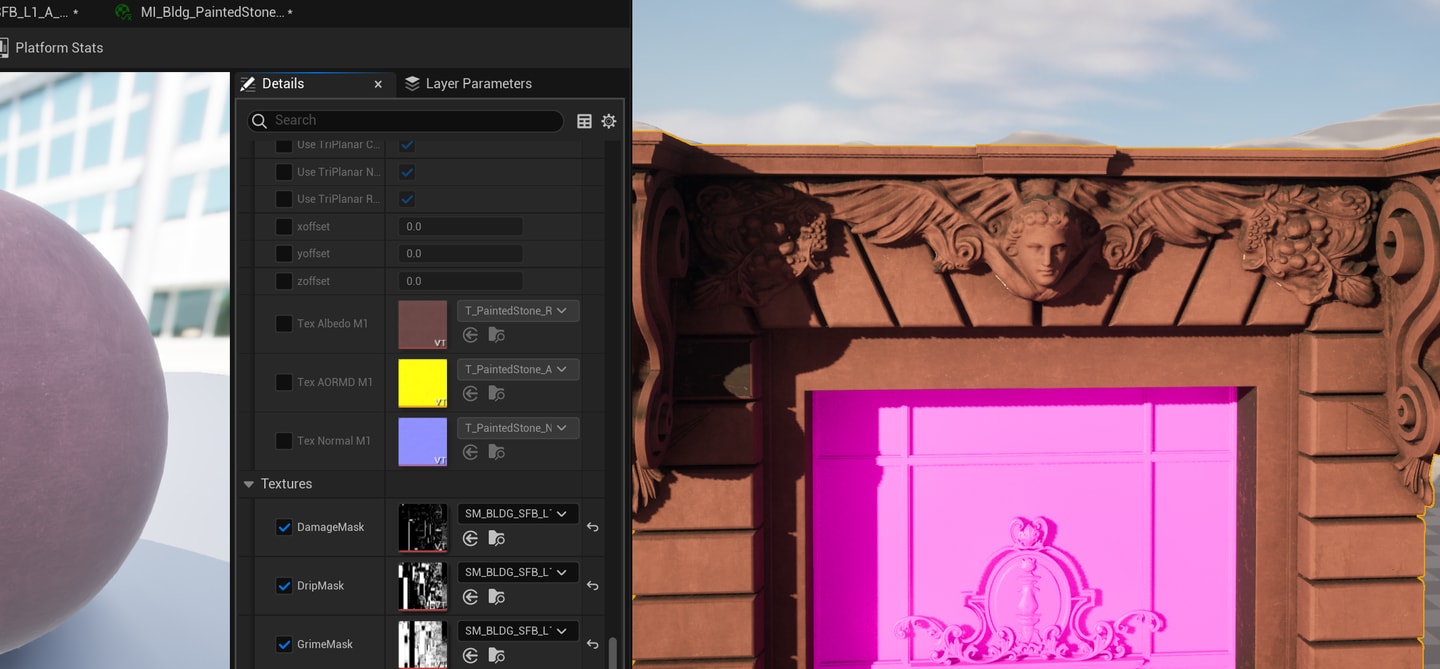Reset DripMask to default value
The image size is (1440, 669).
593,586
